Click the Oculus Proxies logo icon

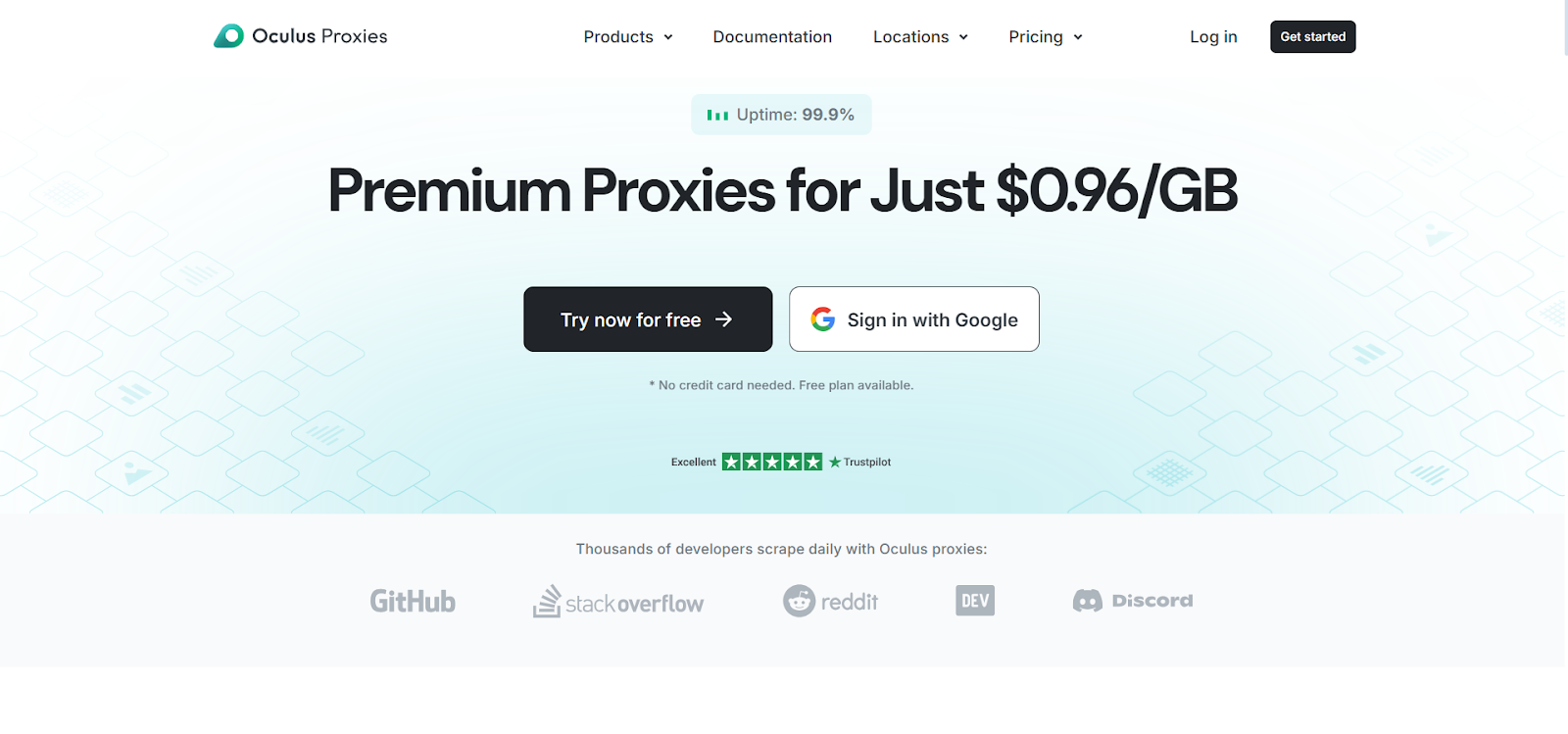[229, 36]
